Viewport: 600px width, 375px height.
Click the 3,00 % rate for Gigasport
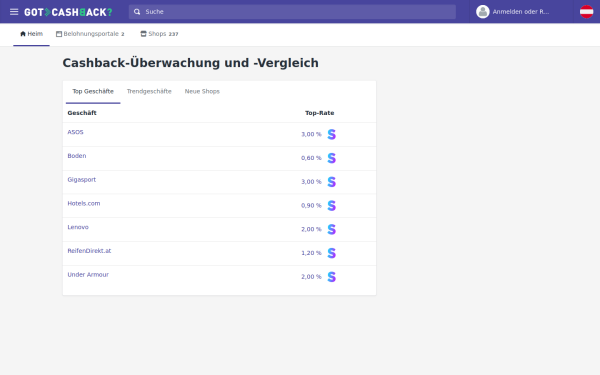pos(311,182)
